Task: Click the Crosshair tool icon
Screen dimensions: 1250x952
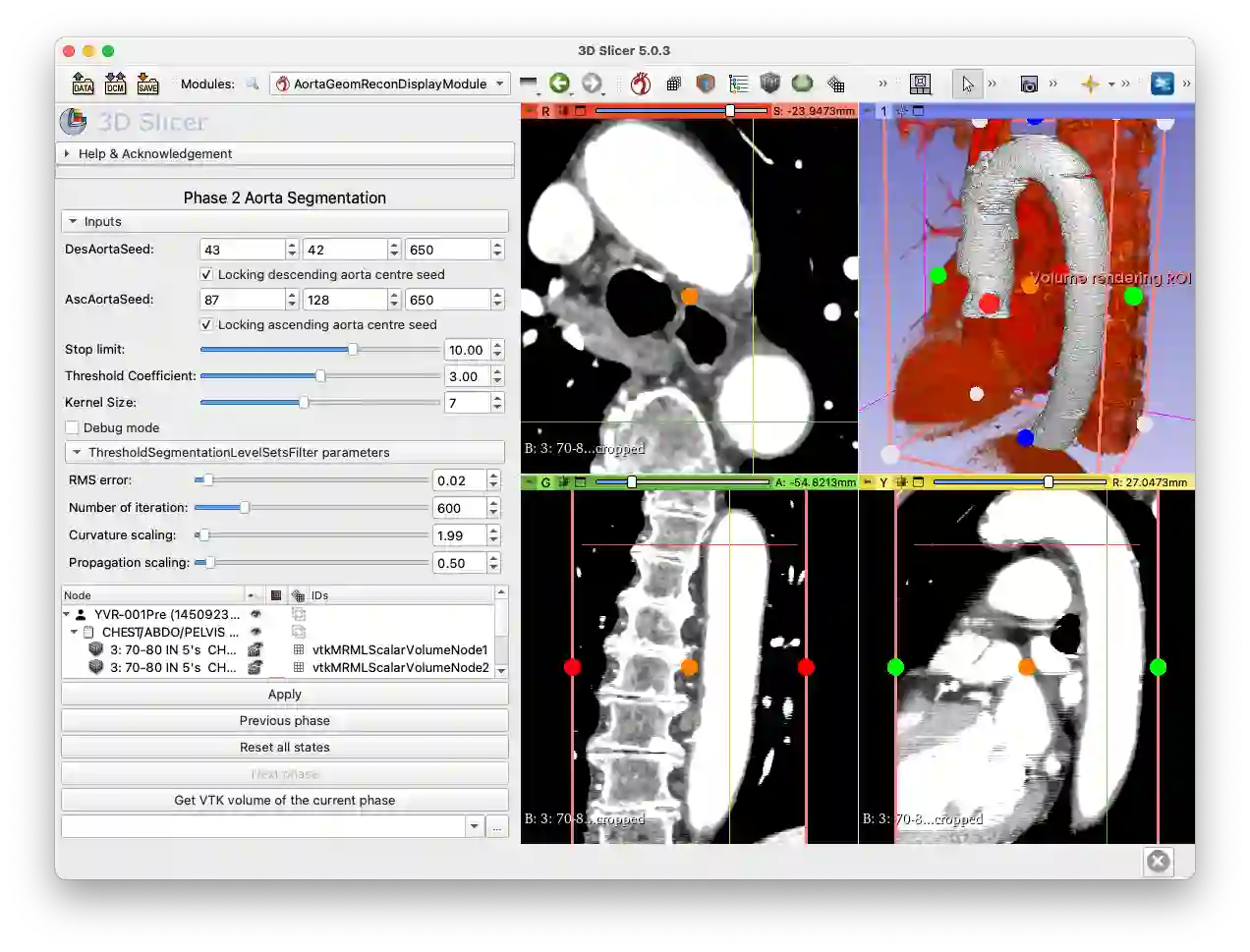Action: click(x=1090, y=84)
